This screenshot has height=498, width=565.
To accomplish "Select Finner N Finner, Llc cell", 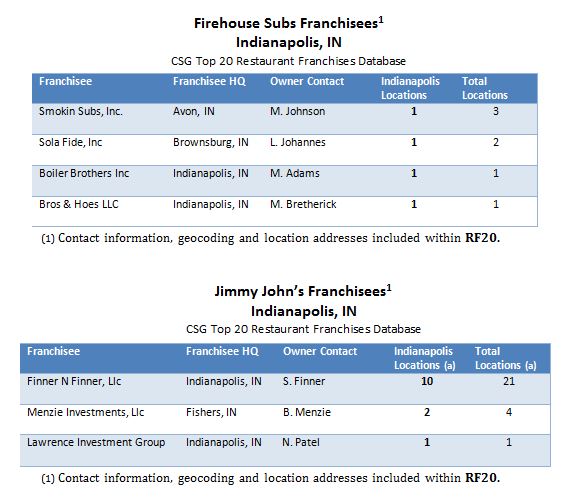I will (74, 381).
